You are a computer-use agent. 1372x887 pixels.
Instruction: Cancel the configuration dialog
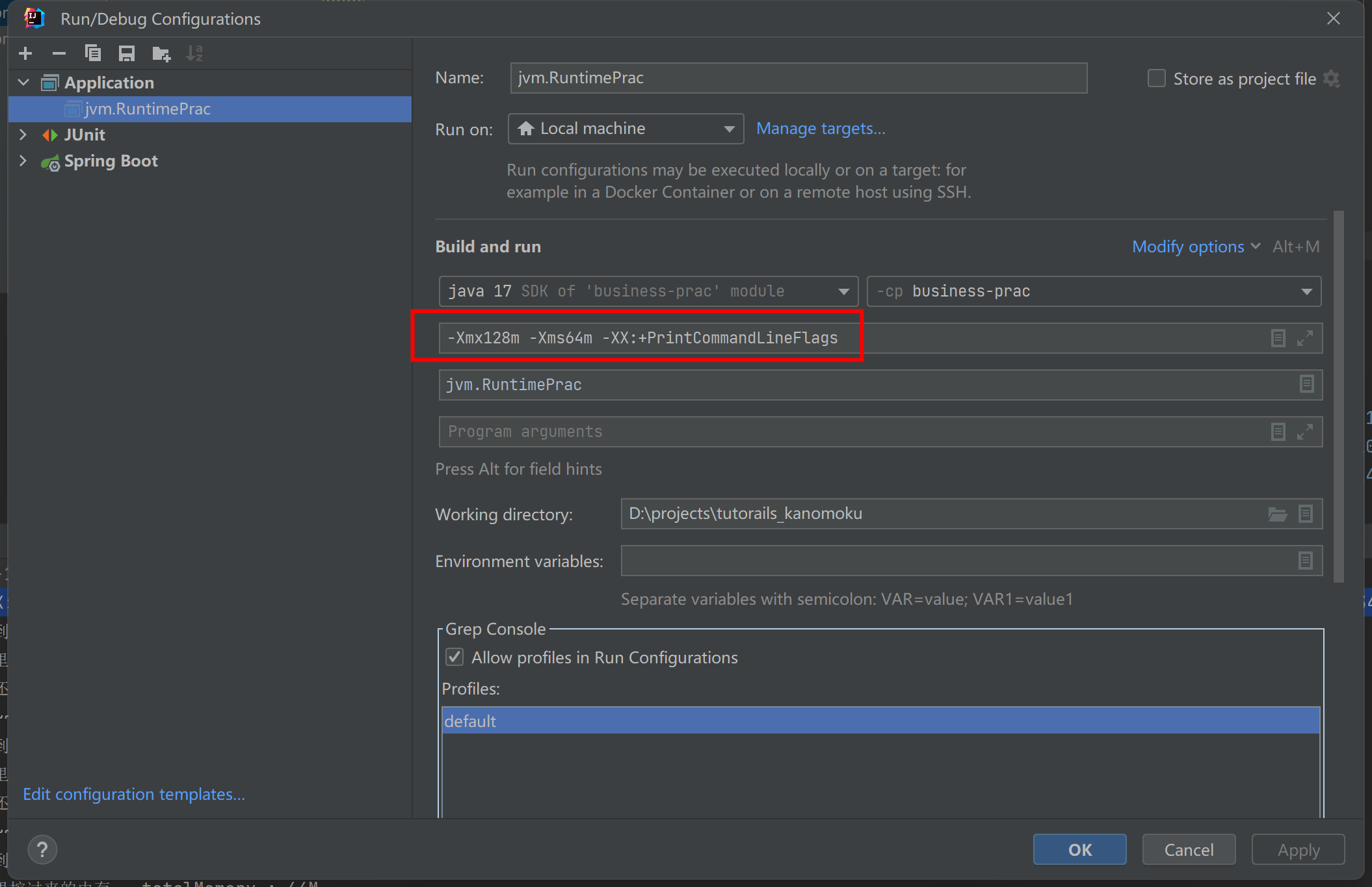tap(1189, 850)
